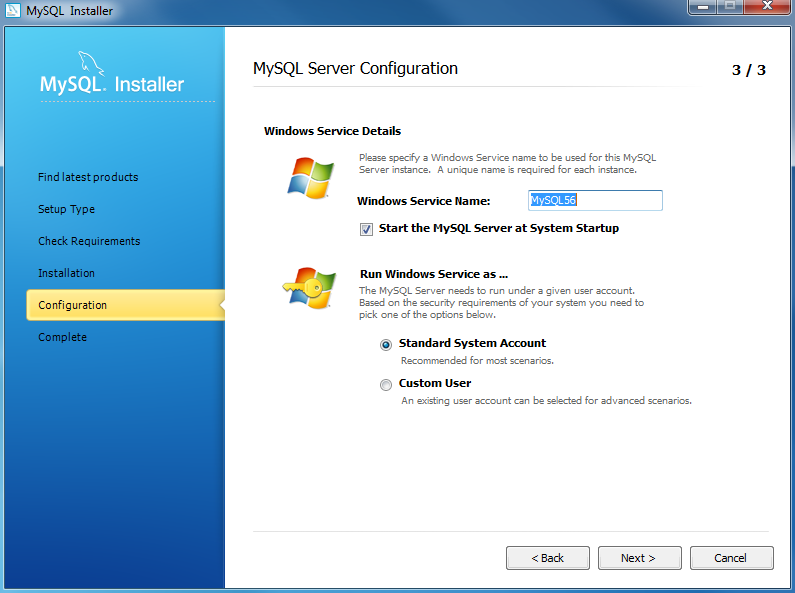Open the Complete step in sidebar
Image resolution: width=795 pixels, height=593 pixels.
[62, 337]
